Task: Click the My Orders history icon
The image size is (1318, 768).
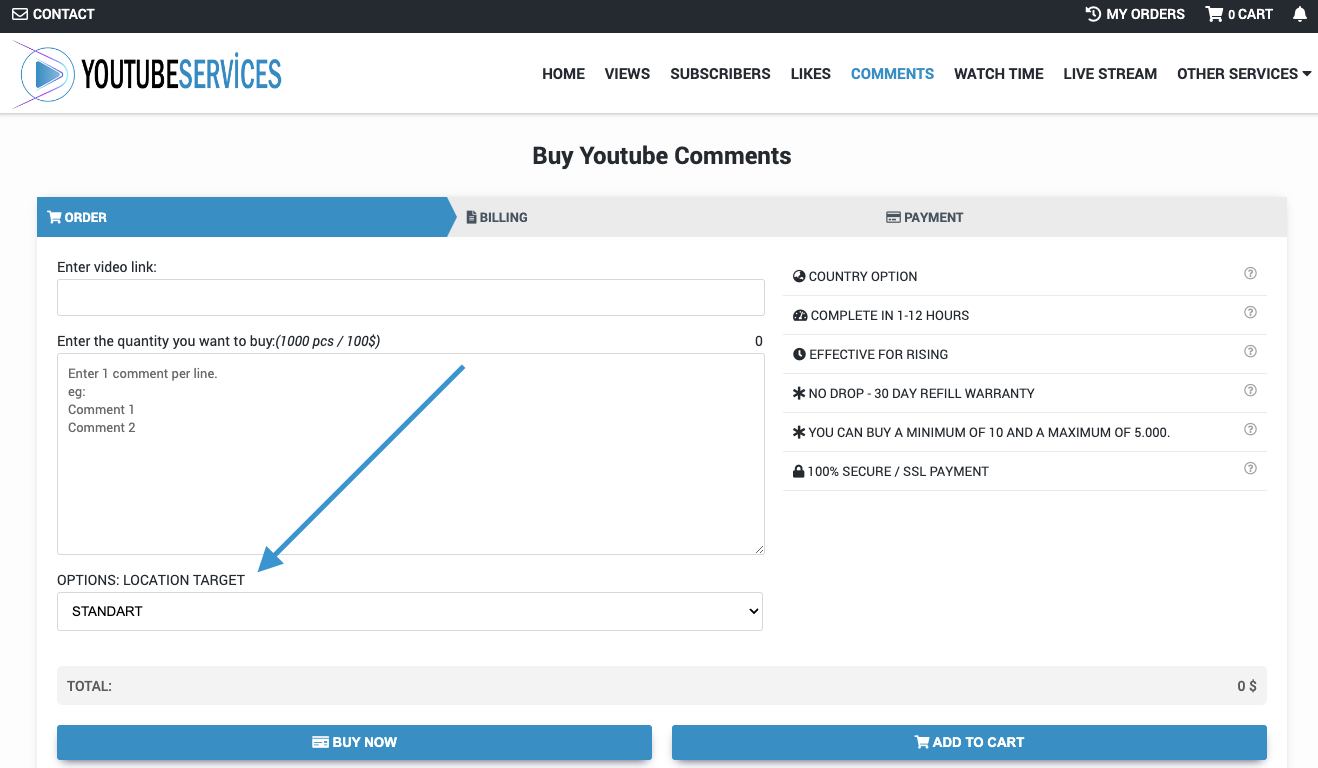Action: coord(1093,14)
